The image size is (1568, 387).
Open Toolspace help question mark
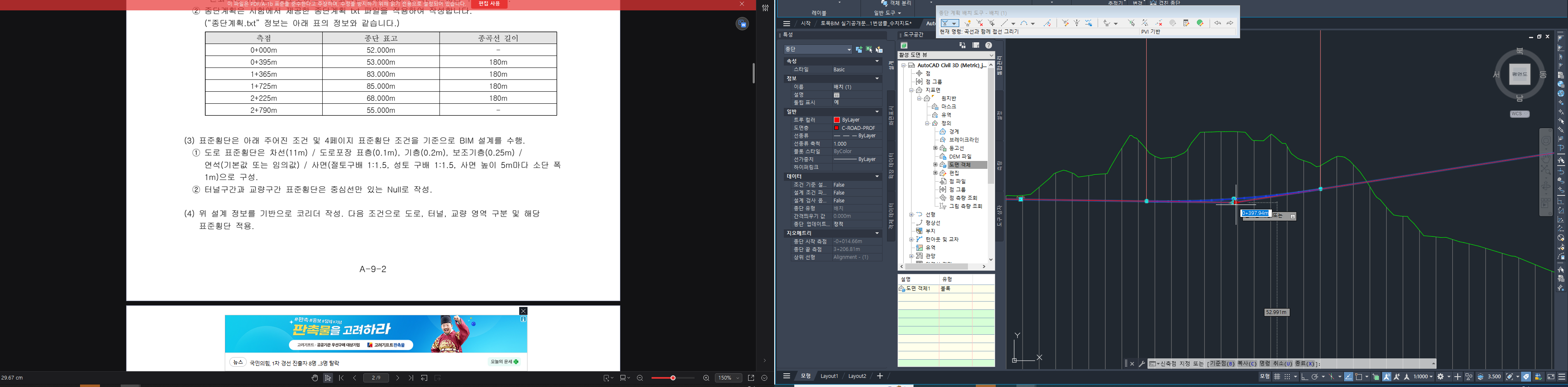coord(989,46)
